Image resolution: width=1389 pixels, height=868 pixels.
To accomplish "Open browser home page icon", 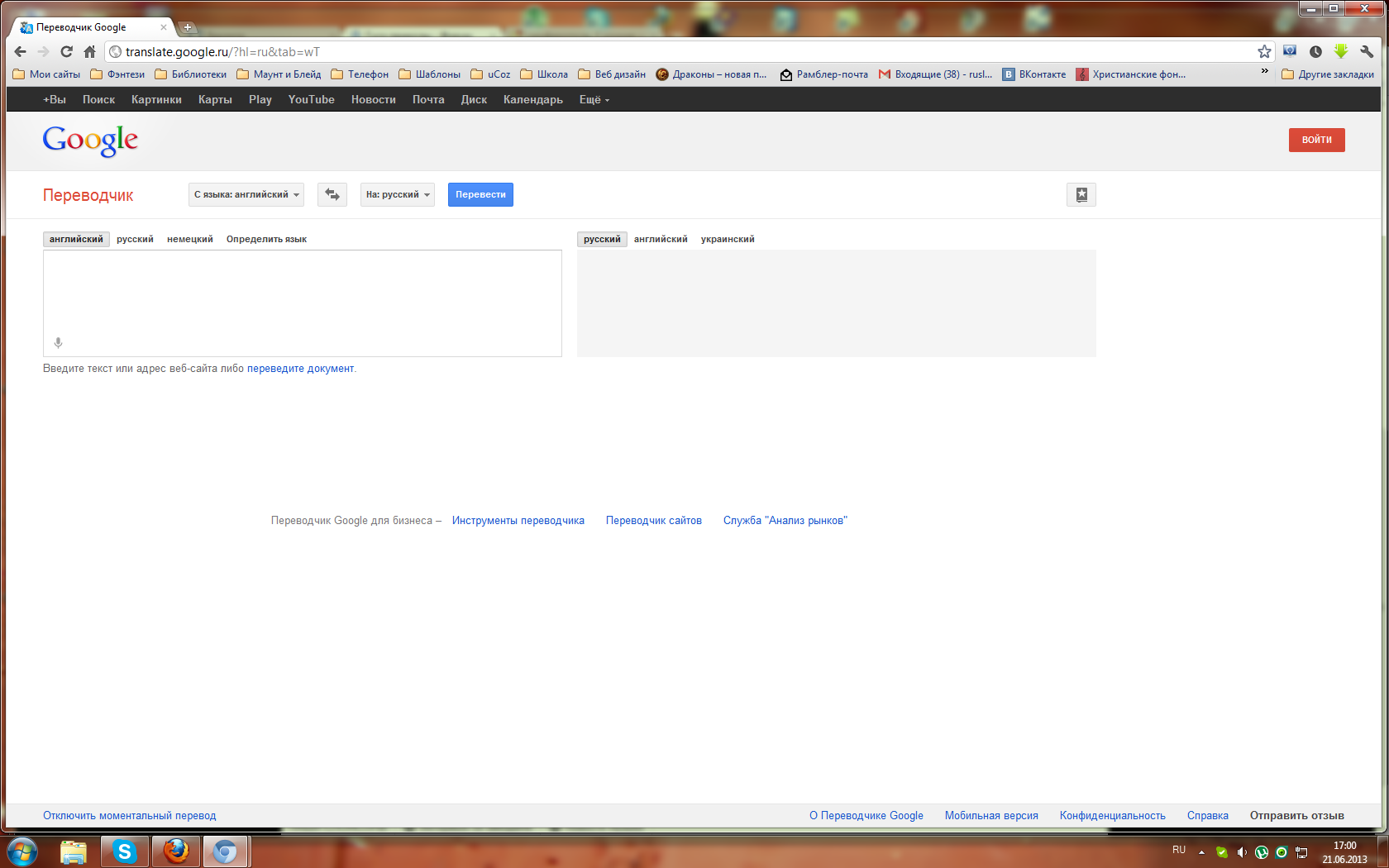I will (x=89, y=51).
